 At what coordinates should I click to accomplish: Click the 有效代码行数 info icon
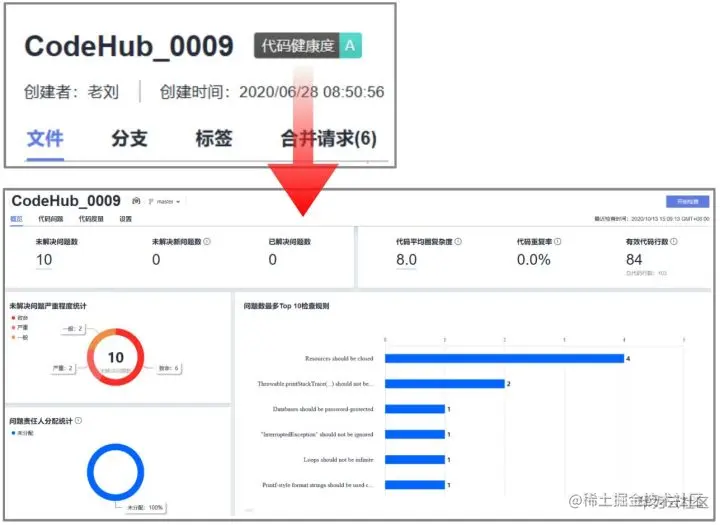tap(674, 242)
